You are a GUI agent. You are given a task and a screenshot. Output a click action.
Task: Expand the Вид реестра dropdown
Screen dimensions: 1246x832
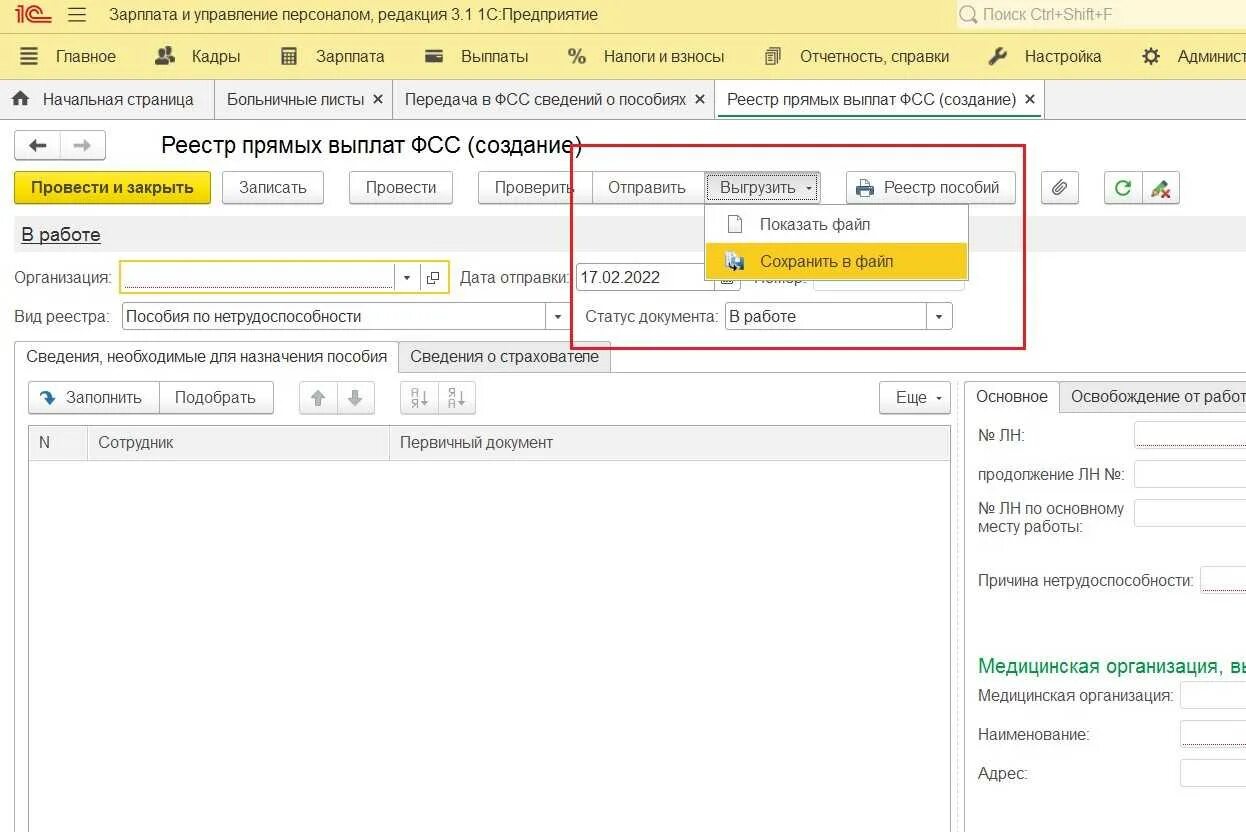point(558,316)
